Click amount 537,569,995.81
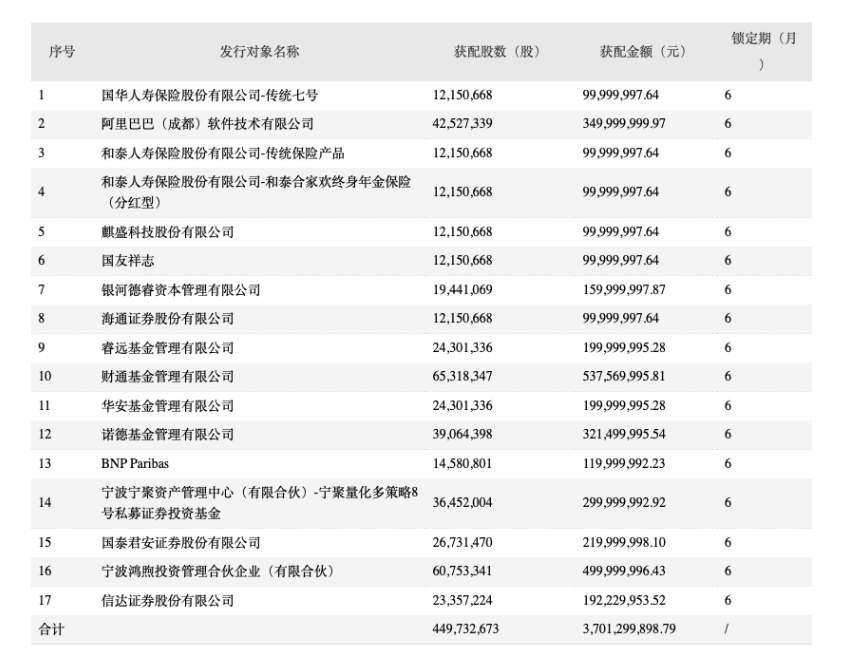The image size is (843, 655). [x=624, y=376]
